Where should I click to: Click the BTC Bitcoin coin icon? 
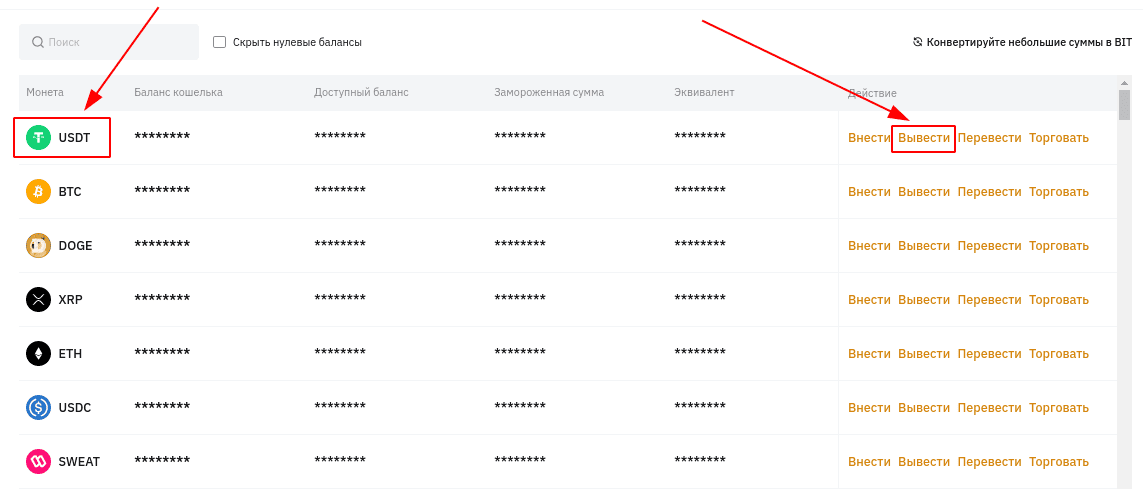click(38, 192)
